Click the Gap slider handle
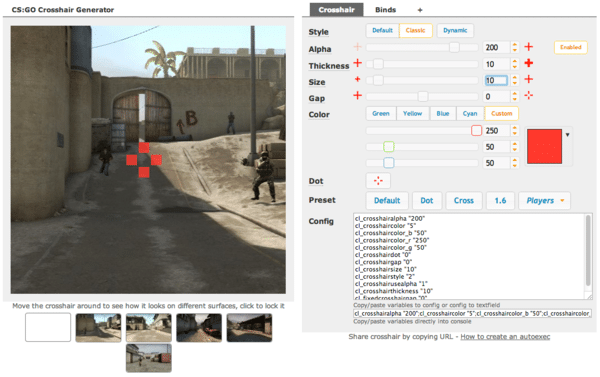The width and height of the screenshot is (600, 377). pos(422,96)
